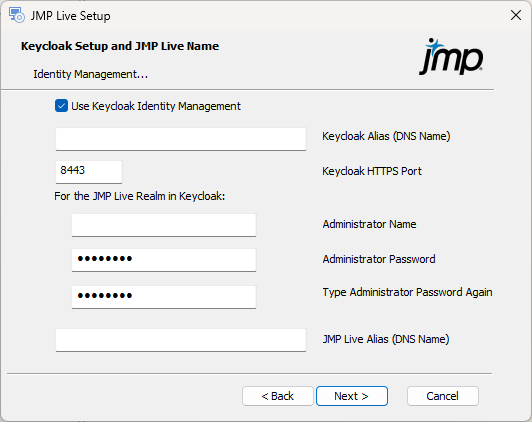The image size is (532, 422).
Task: Click the Keycloak Alias (DNS Name) label
Action: point(386,136)
